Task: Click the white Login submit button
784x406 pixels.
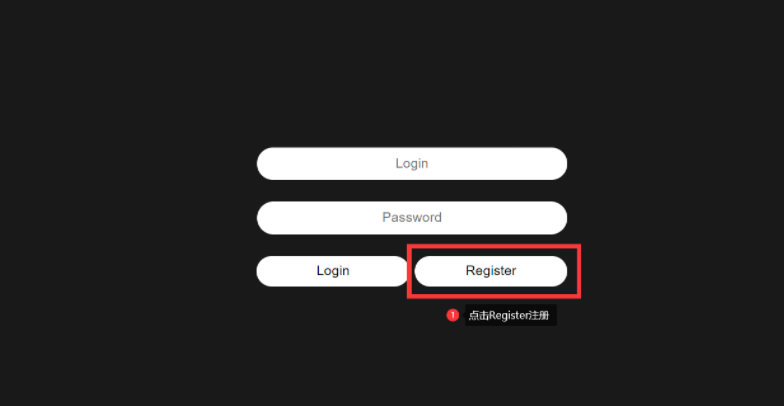Action: [x=333, y=271]
